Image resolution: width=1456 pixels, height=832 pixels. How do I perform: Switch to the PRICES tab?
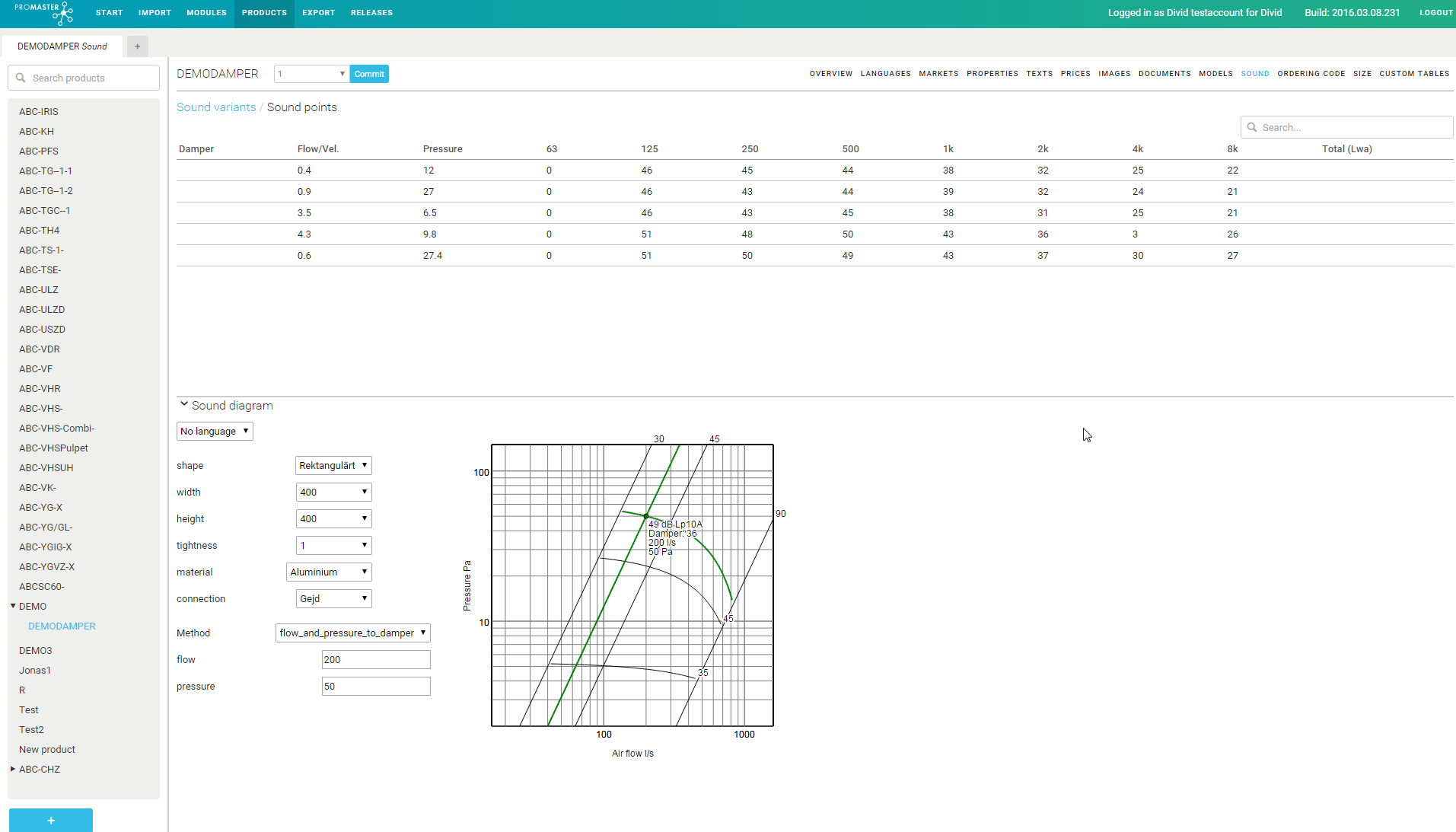[1075, 74]
